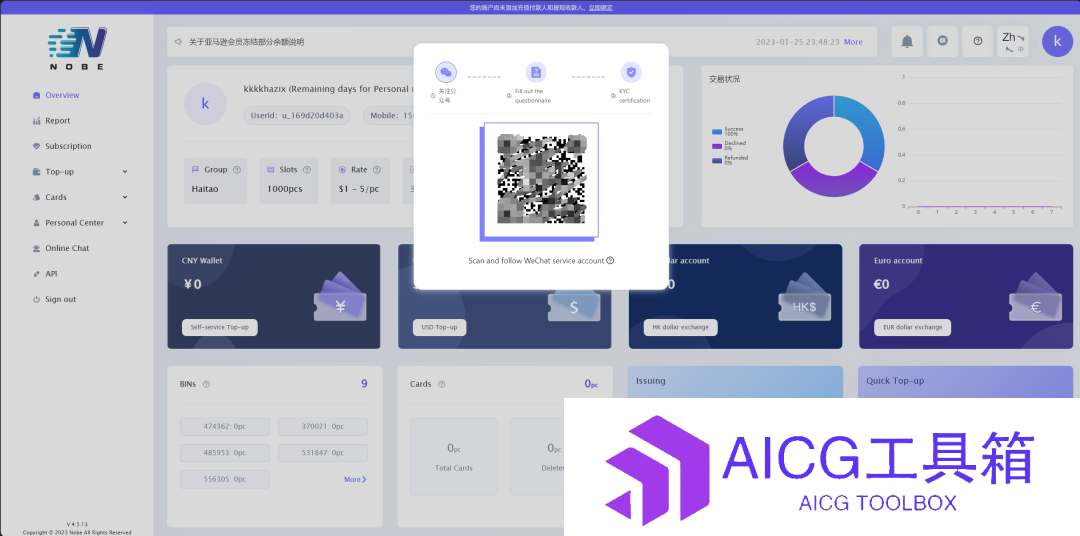Open More link in BINs panel
This screenshot has height=536, width=1080.
355,480
